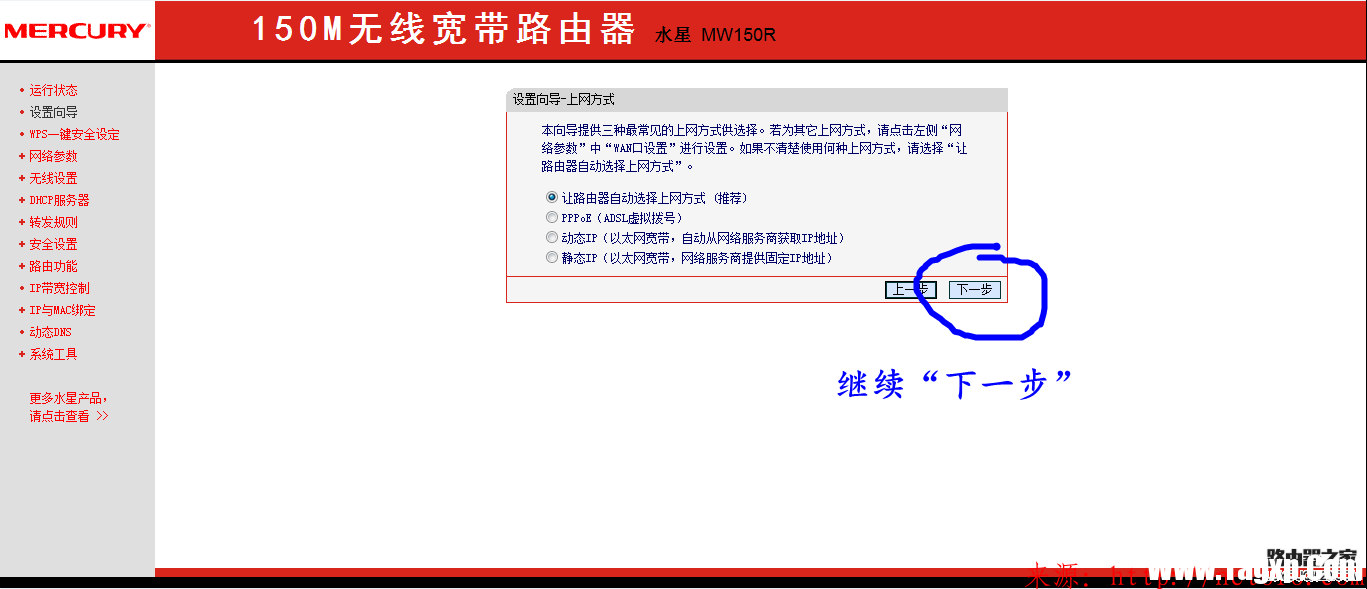Click the 更多水星产品 text
This screenshot has height=589, width=1367.
[x=68, y=398]
